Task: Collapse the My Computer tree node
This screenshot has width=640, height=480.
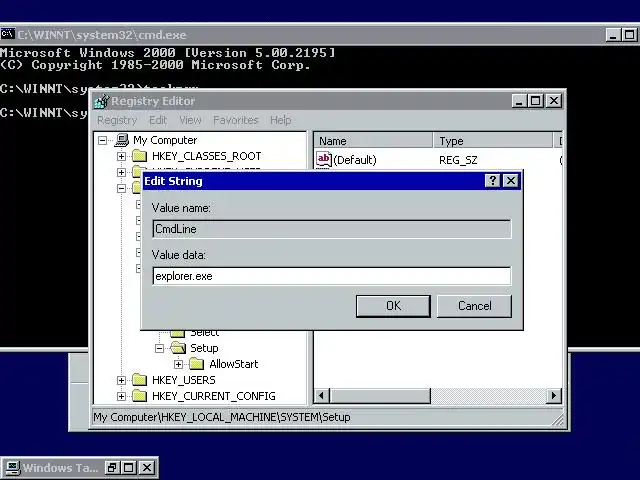Action: click(102, 140)
